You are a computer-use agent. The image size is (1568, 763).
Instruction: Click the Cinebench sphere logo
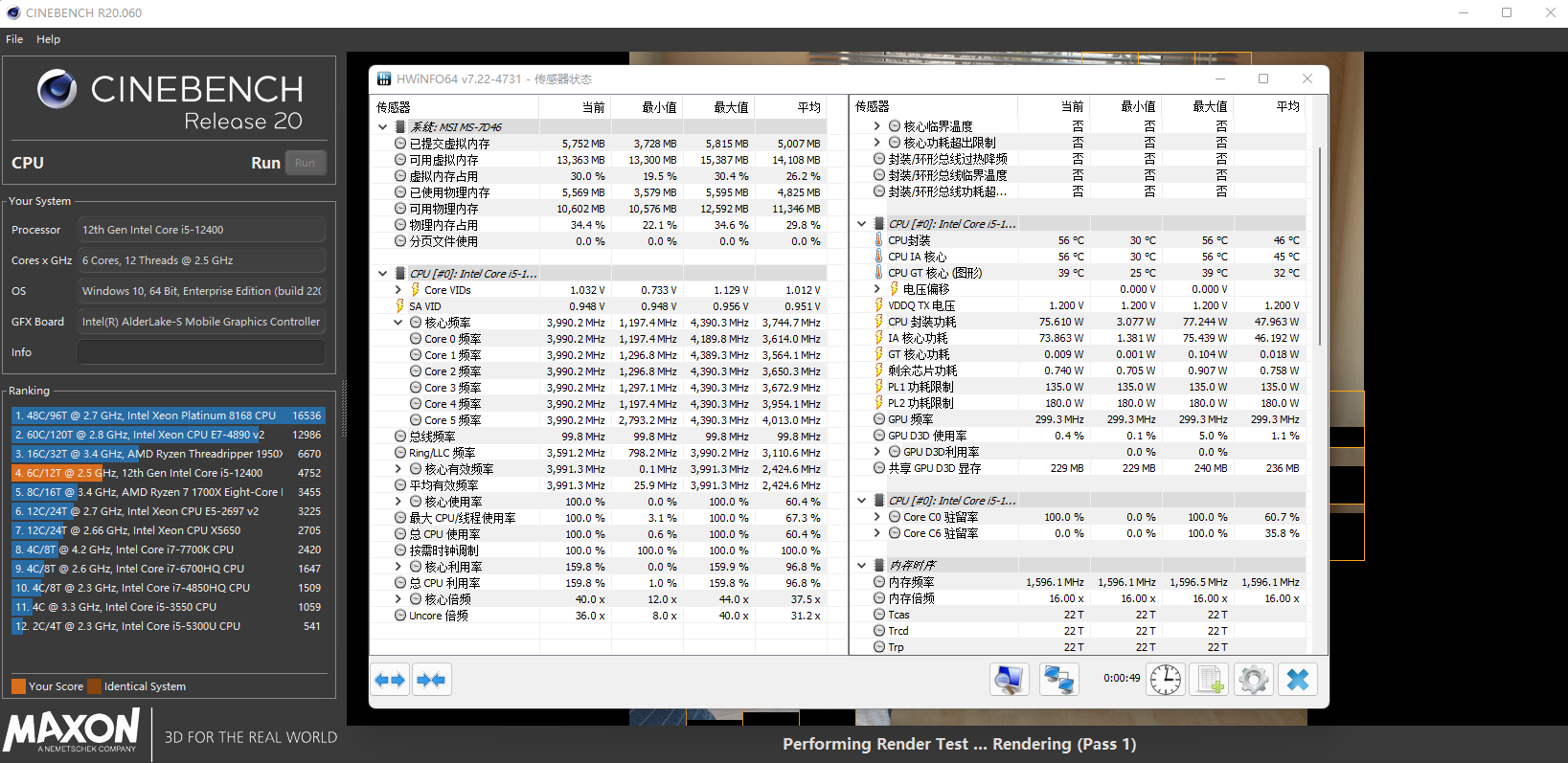click(57, 89)
